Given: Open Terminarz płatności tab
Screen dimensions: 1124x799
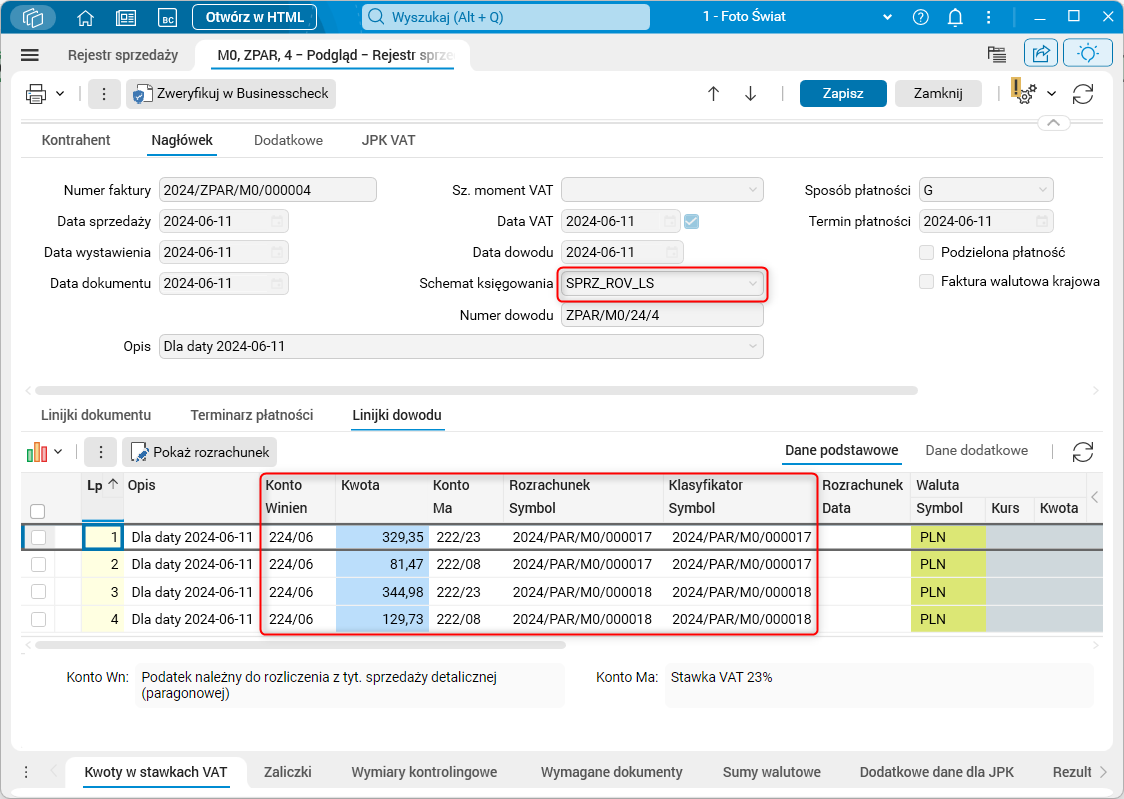Looking at the screenshot, I should [x=252, y=415].
